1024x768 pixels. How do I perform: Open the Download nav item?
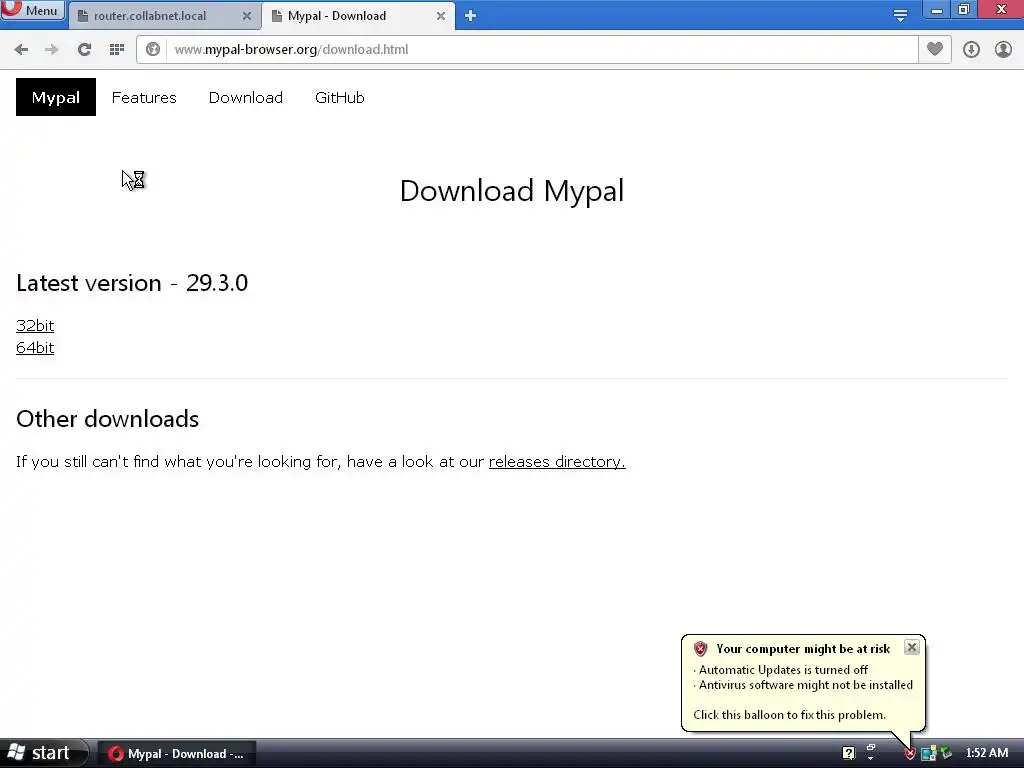click(246, 97)
